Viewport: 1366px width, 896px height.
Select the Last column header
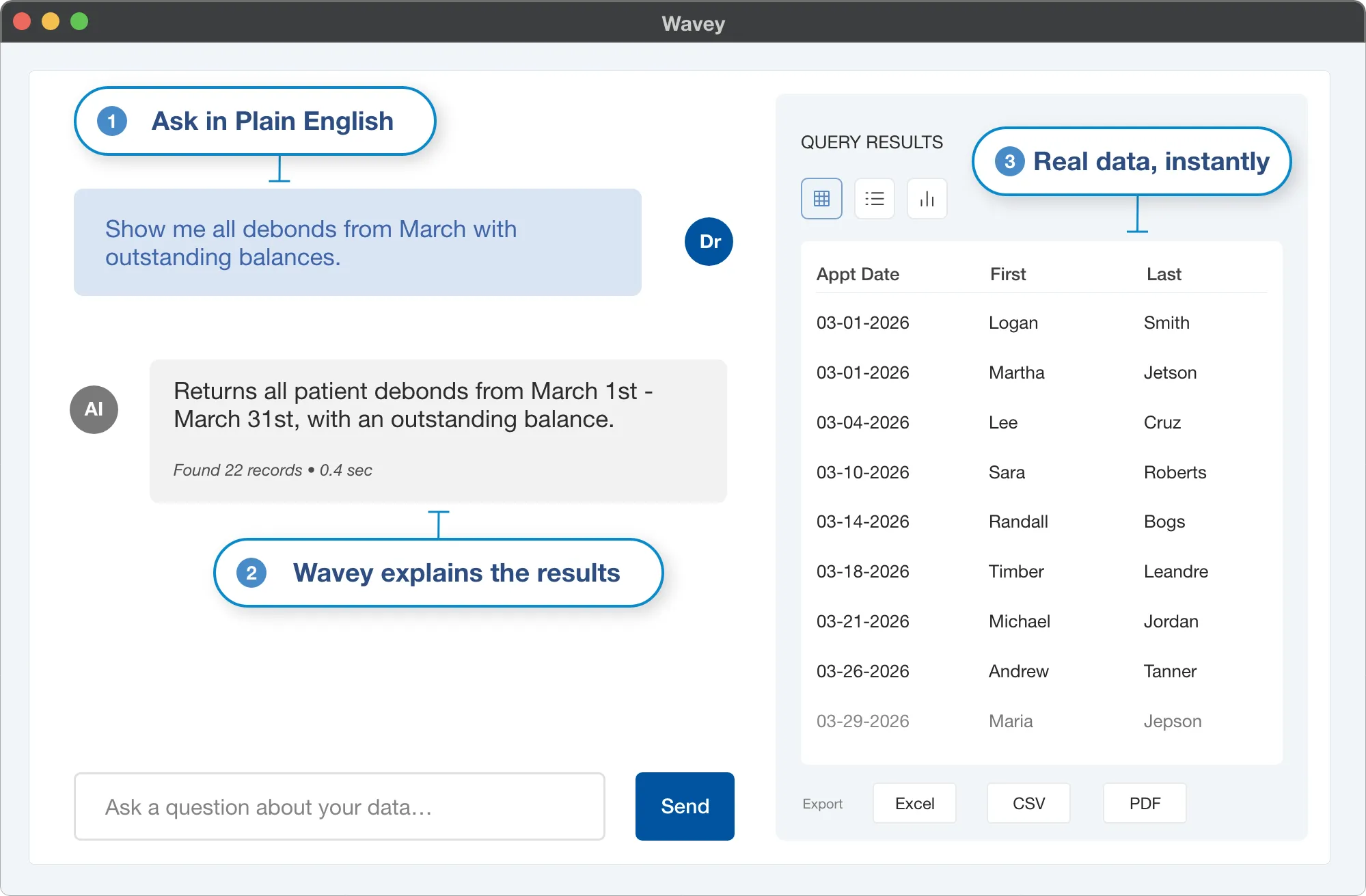[1164, 274]
